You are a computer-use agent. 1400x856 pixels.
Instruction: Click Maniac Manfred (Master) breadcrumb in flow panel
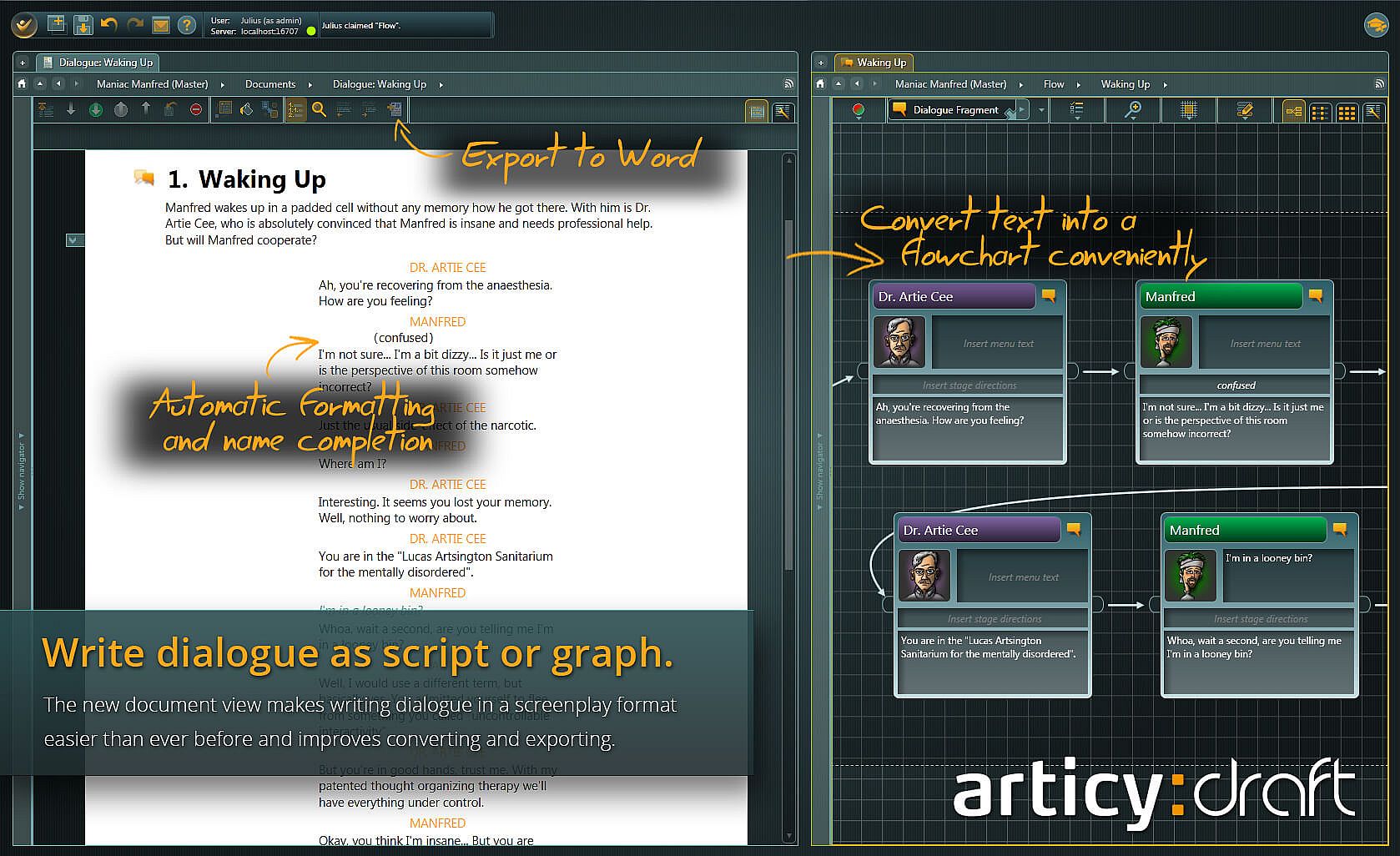coord(950,84)
